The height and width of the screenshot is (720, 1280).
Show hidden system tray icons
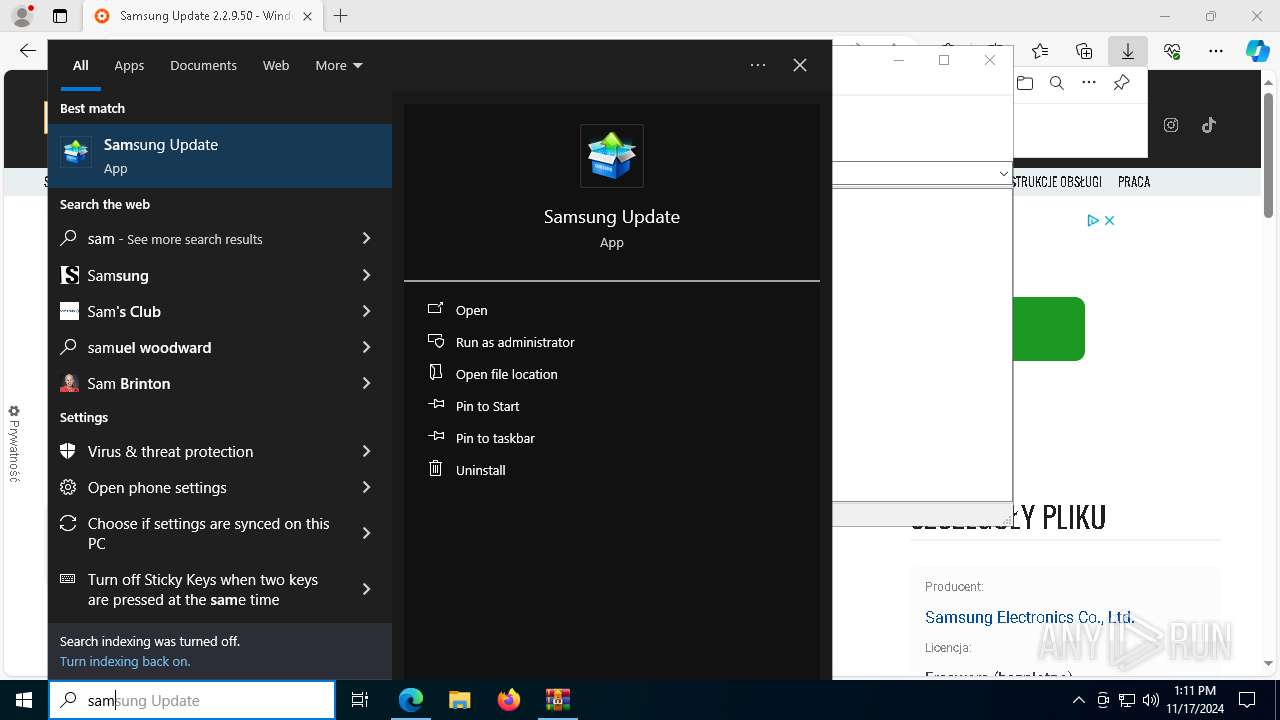tap(1078, 700)
